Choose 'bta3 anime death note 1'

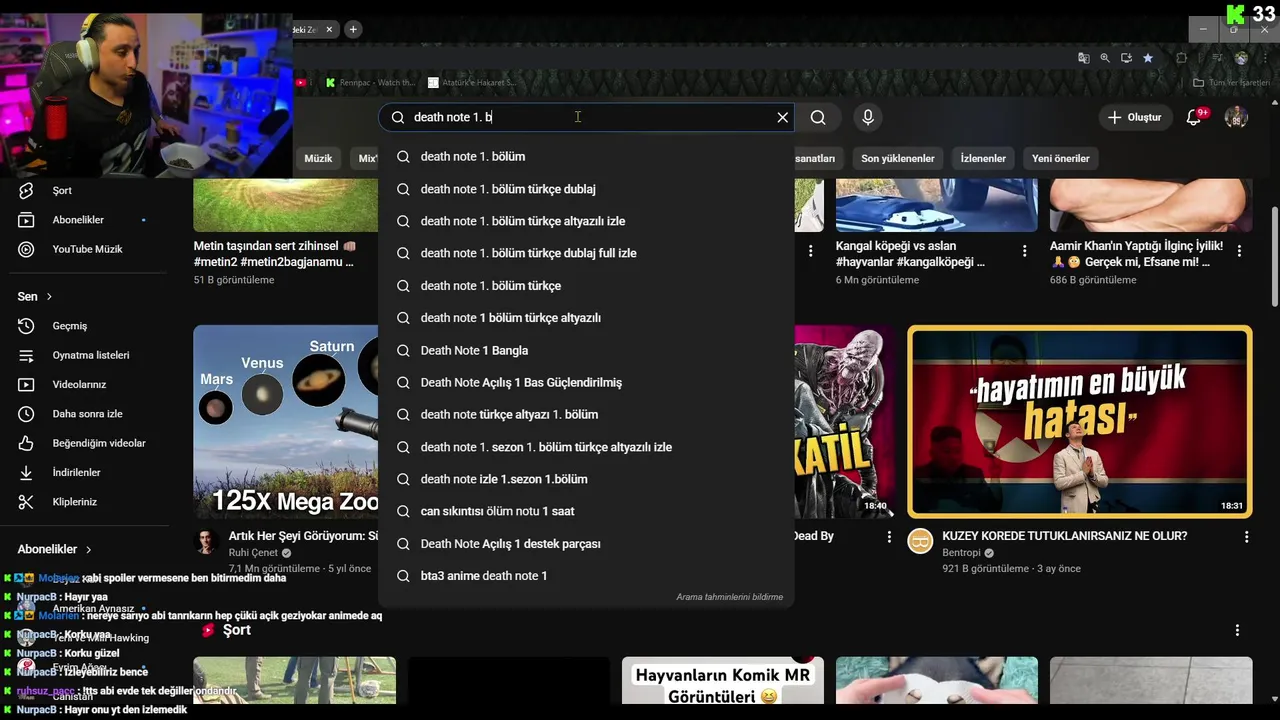586,576
